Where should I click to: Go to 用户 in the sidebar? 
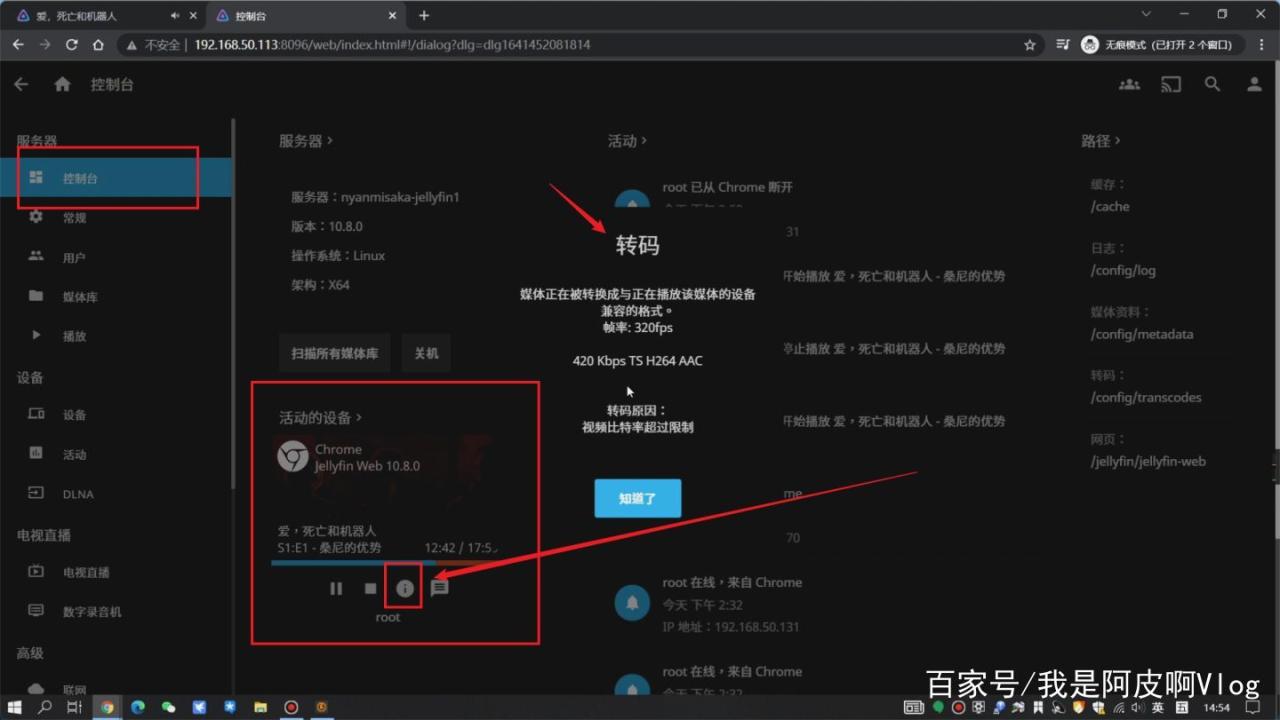pyautogui.click(x=116, y=257)
